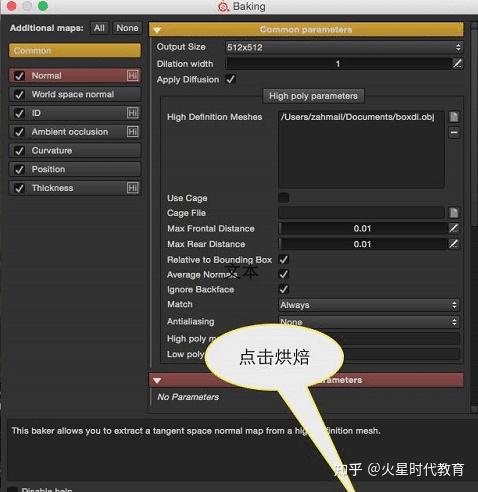
Task: Adjust the Dilation width slider
Action: coord(338,63)
